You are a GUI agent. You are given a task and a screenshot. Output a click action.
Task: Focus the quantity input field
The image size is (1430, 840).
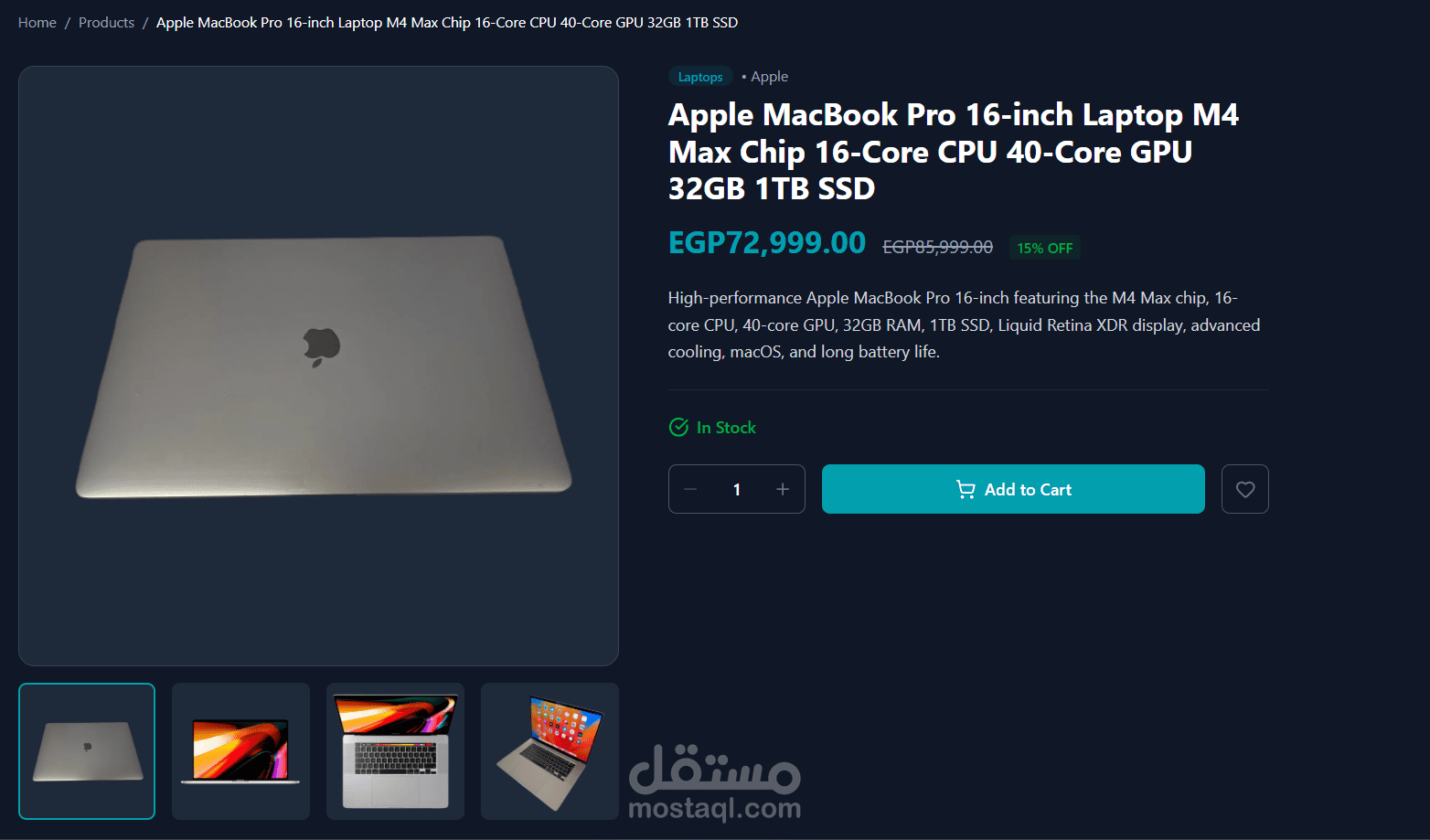point(737,489)
